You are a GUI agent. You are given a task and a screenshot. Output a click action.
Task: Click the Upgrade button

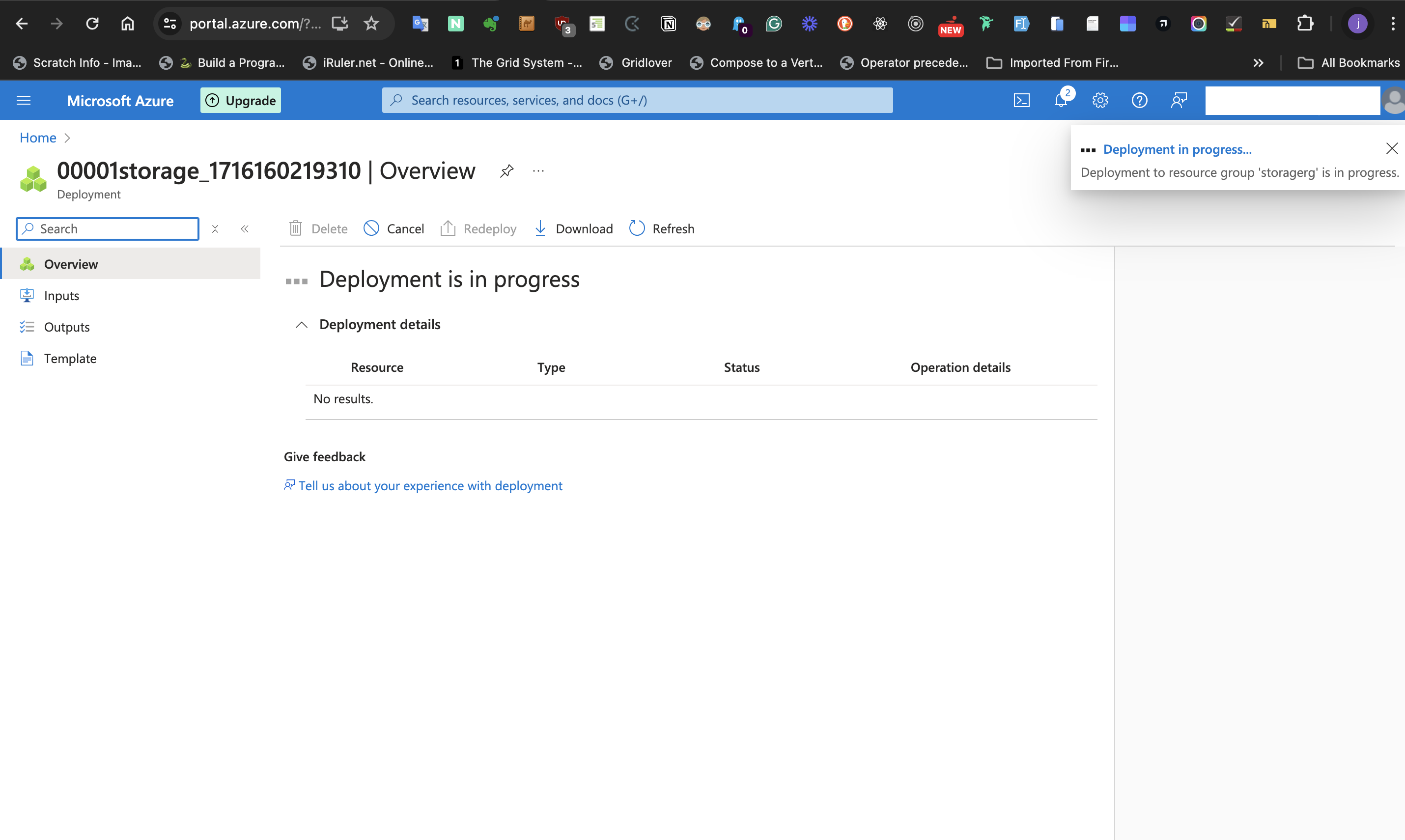(240, 100)
